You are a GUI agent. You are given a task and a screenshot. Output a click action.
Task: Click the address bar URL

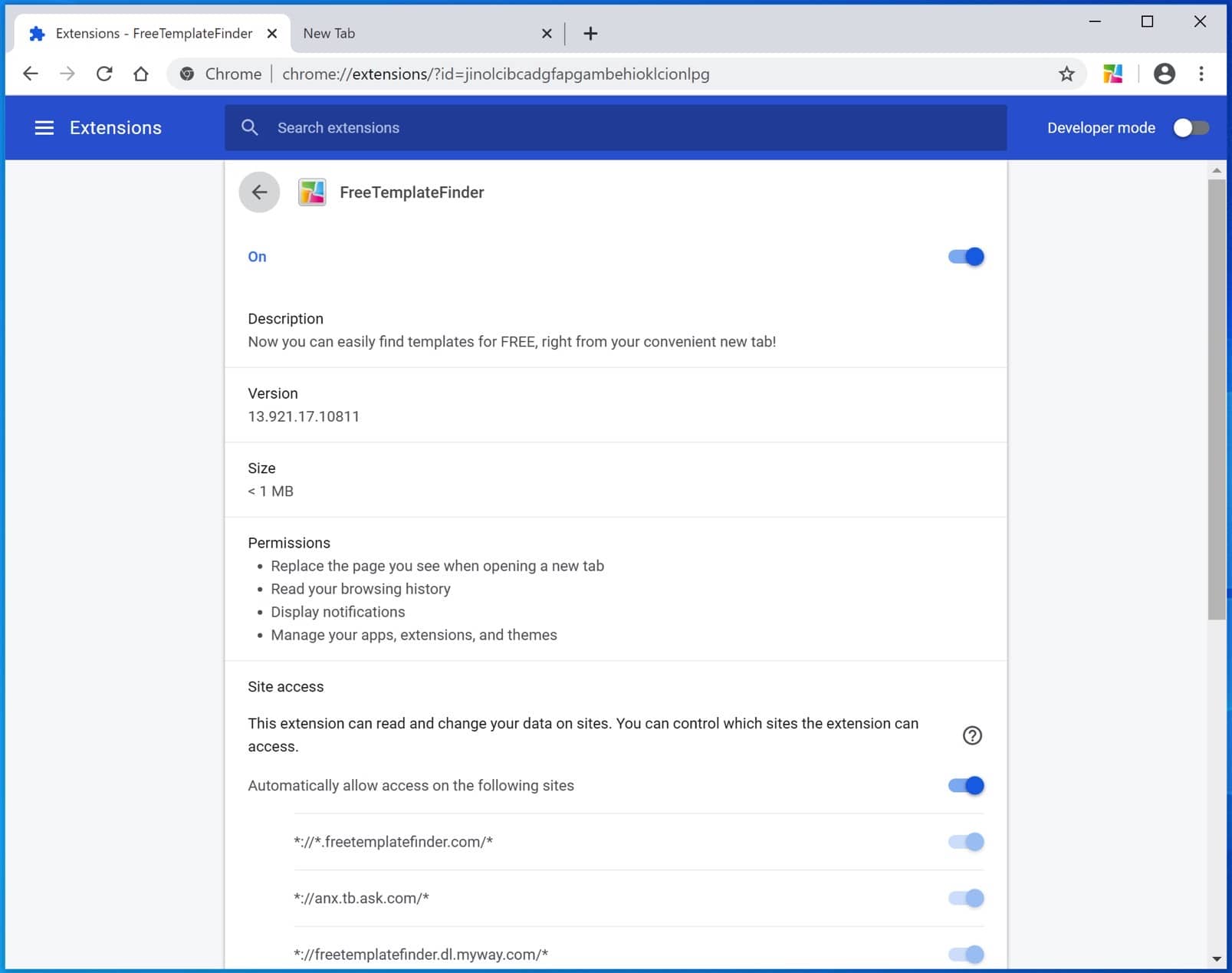click(495, 74)
